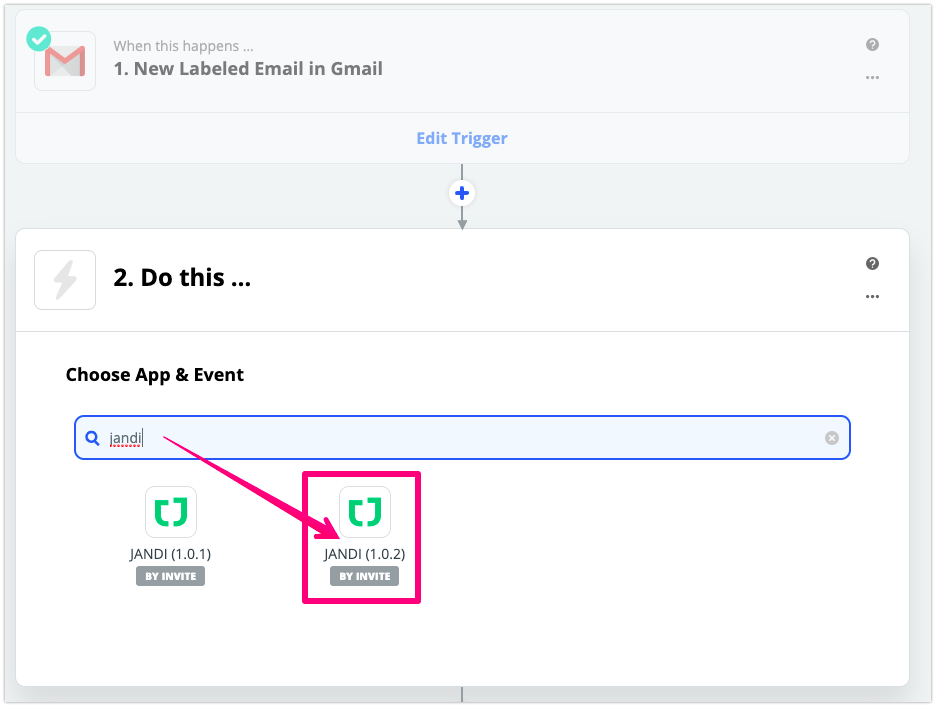Open the more options menu for step 2

pos(872,297)
